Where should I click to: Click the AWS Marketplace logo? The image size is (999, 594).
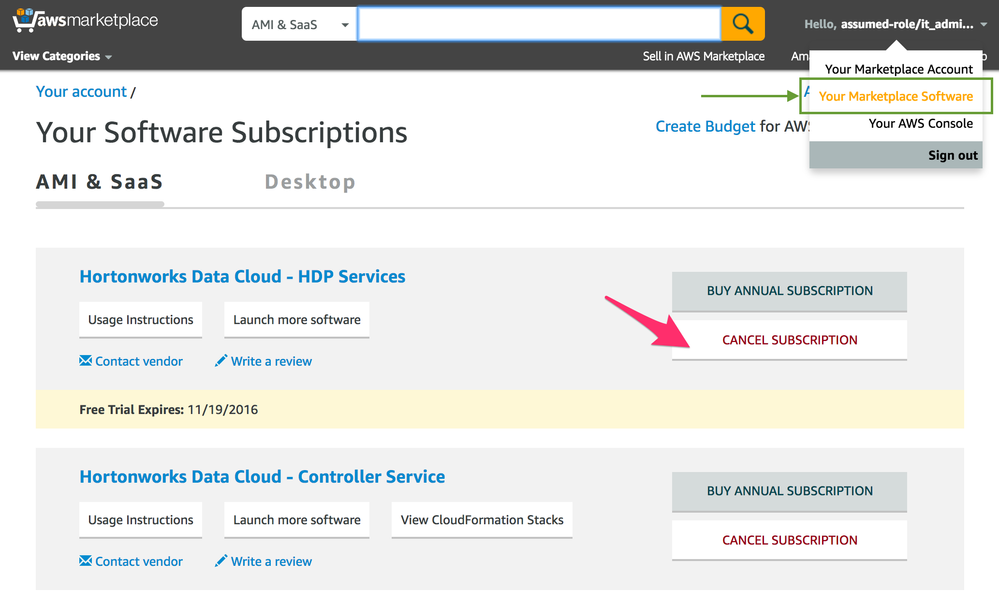85,21
